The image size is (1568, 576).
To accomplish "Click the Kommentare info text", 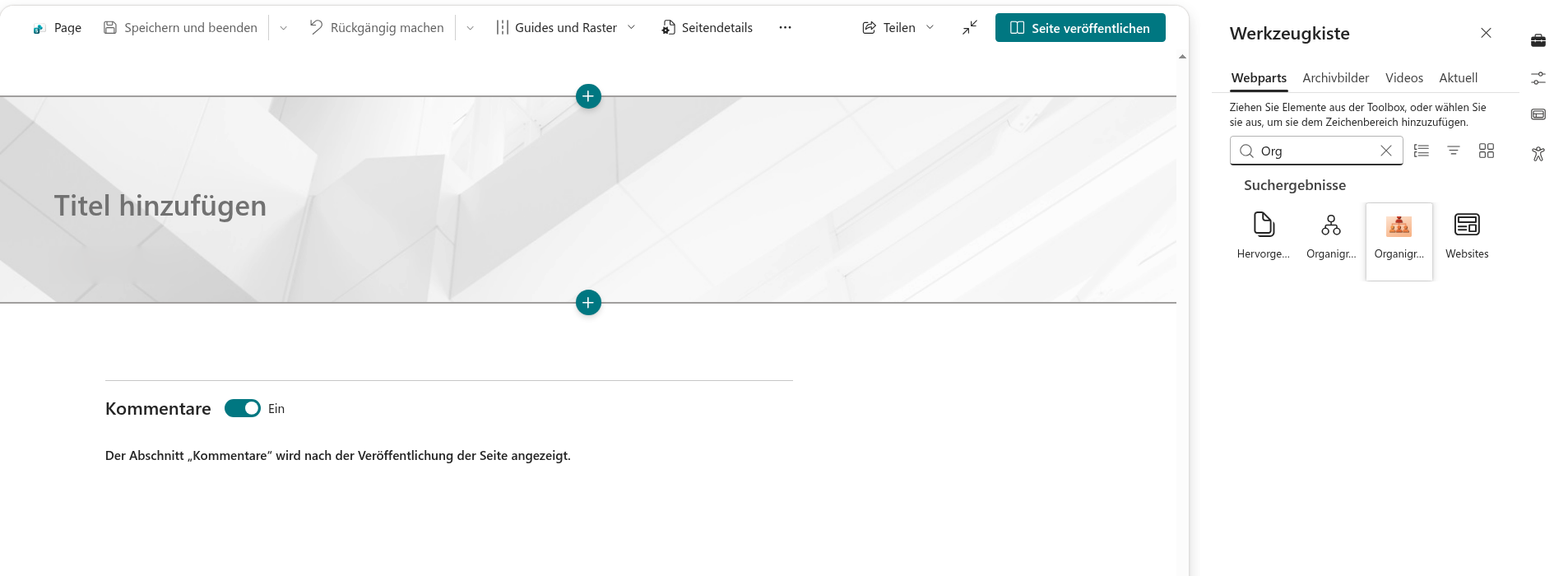I will [x=338, y=456].
